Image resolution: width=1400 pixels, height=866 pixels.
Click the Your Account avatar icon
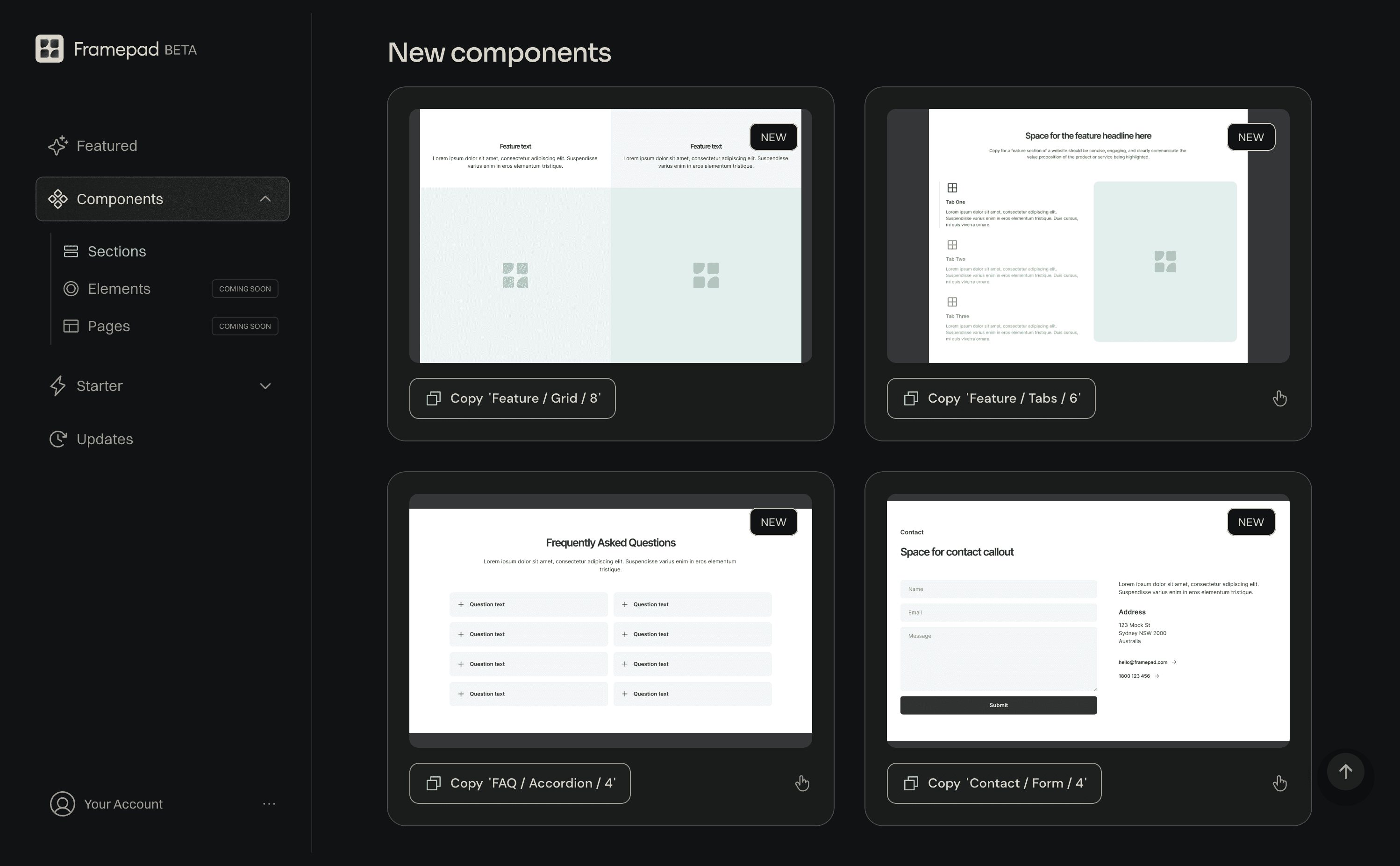(x=63, y=803)
